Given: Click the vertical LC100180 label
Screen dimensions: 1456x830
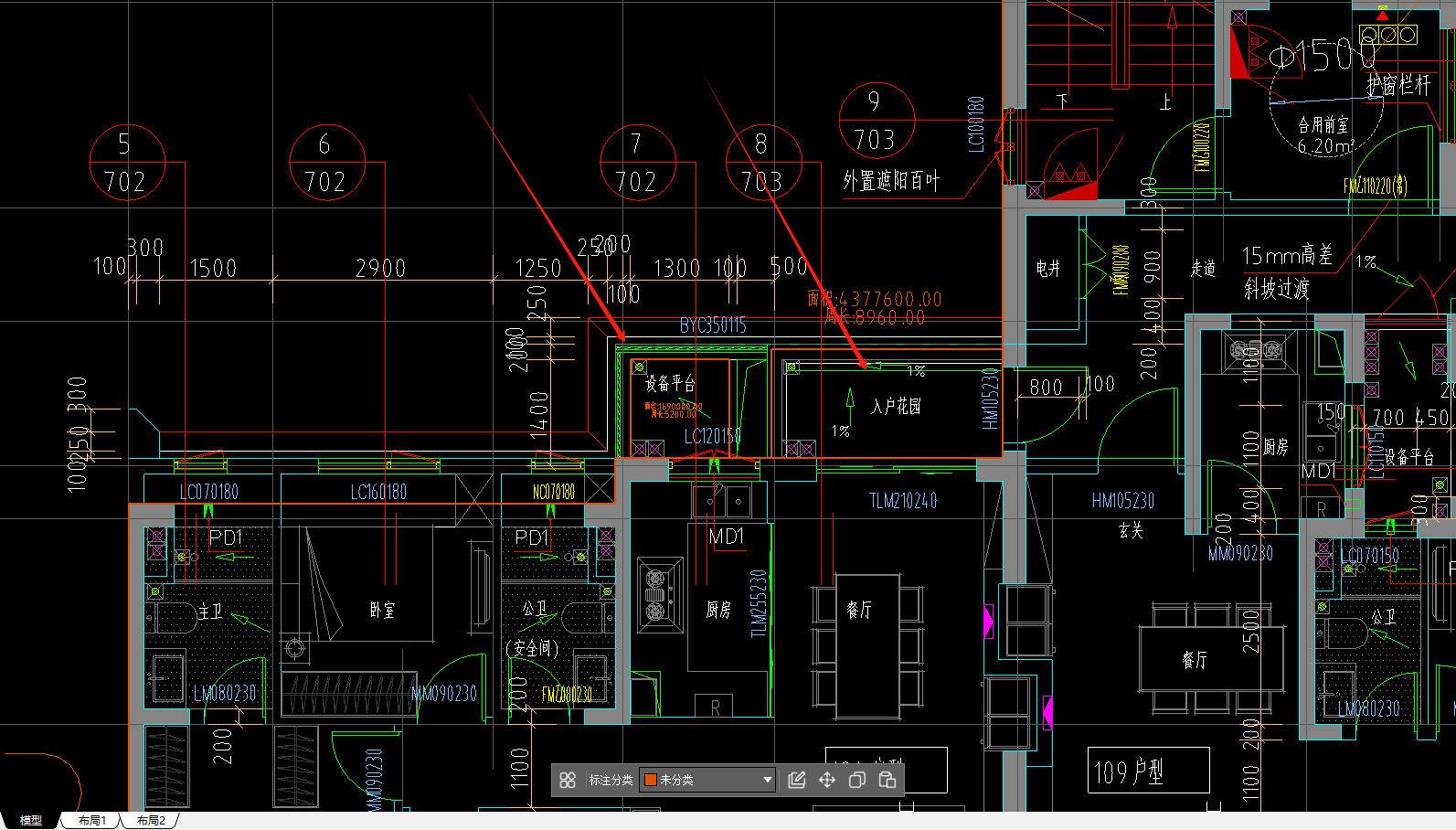Looking at the screenshot, I should [976, 122].
